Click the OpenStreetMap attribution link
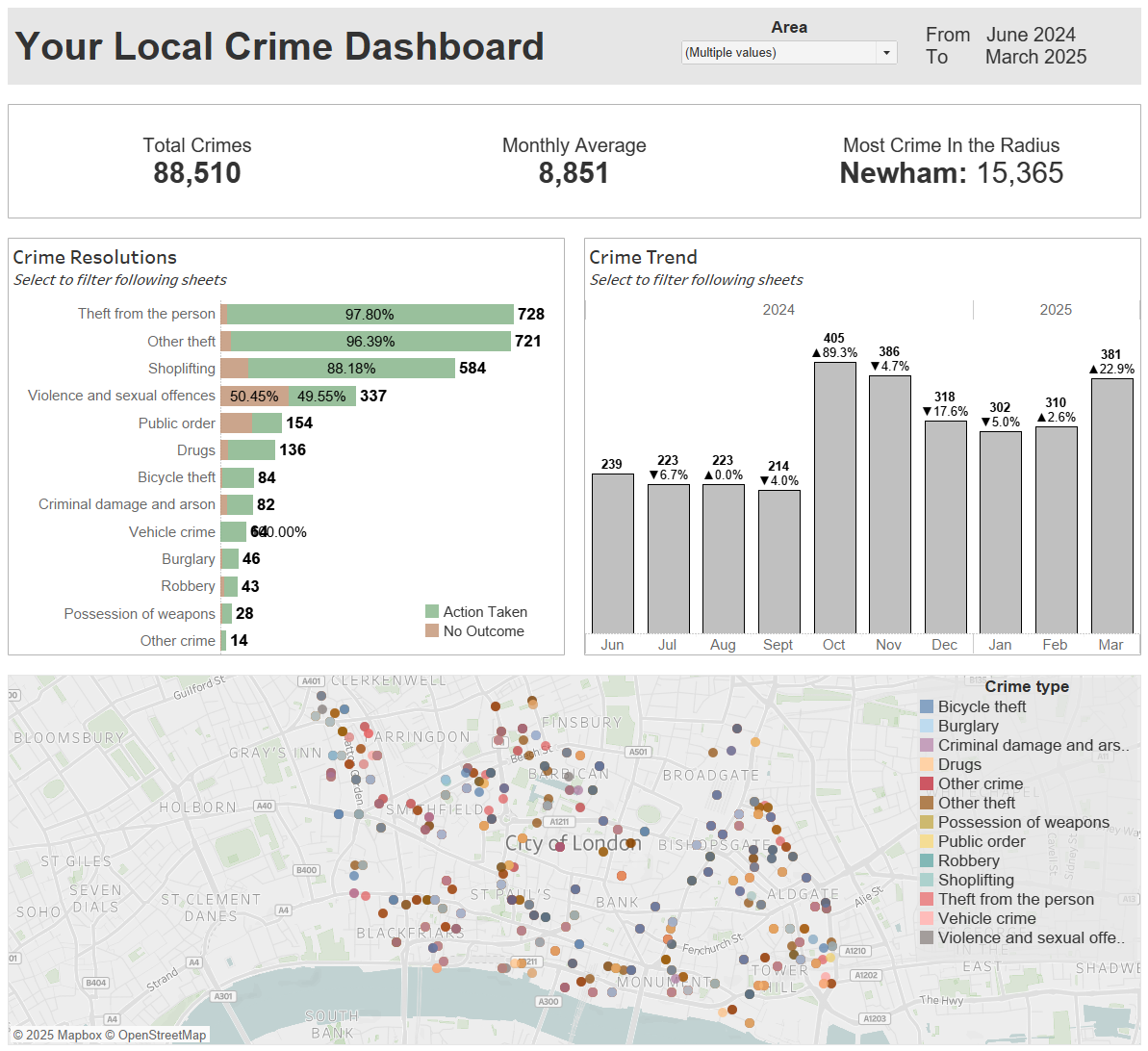 point(155,1035)
